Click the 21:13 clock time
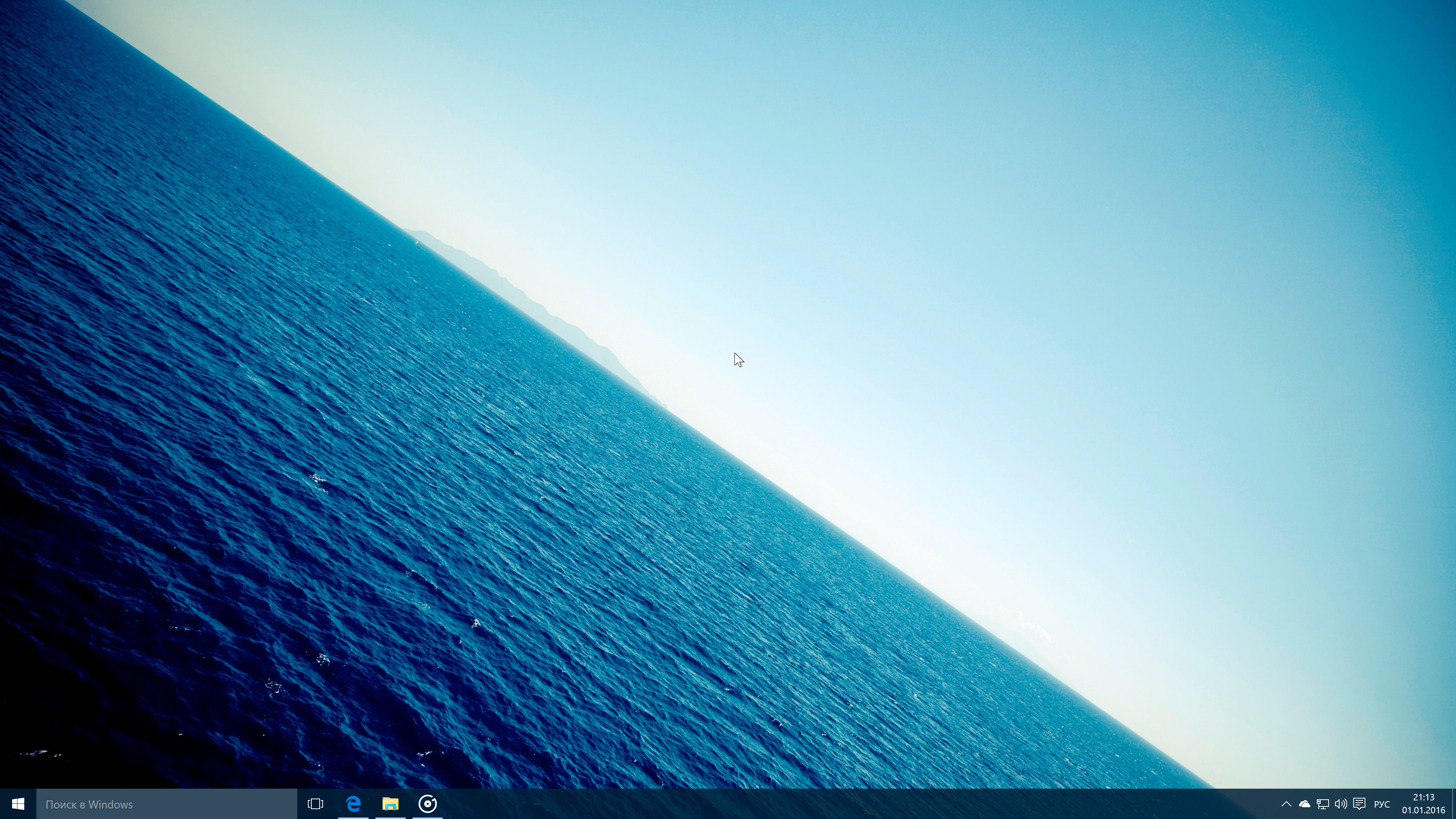The image size is (1456, 819). point(1423,797)
